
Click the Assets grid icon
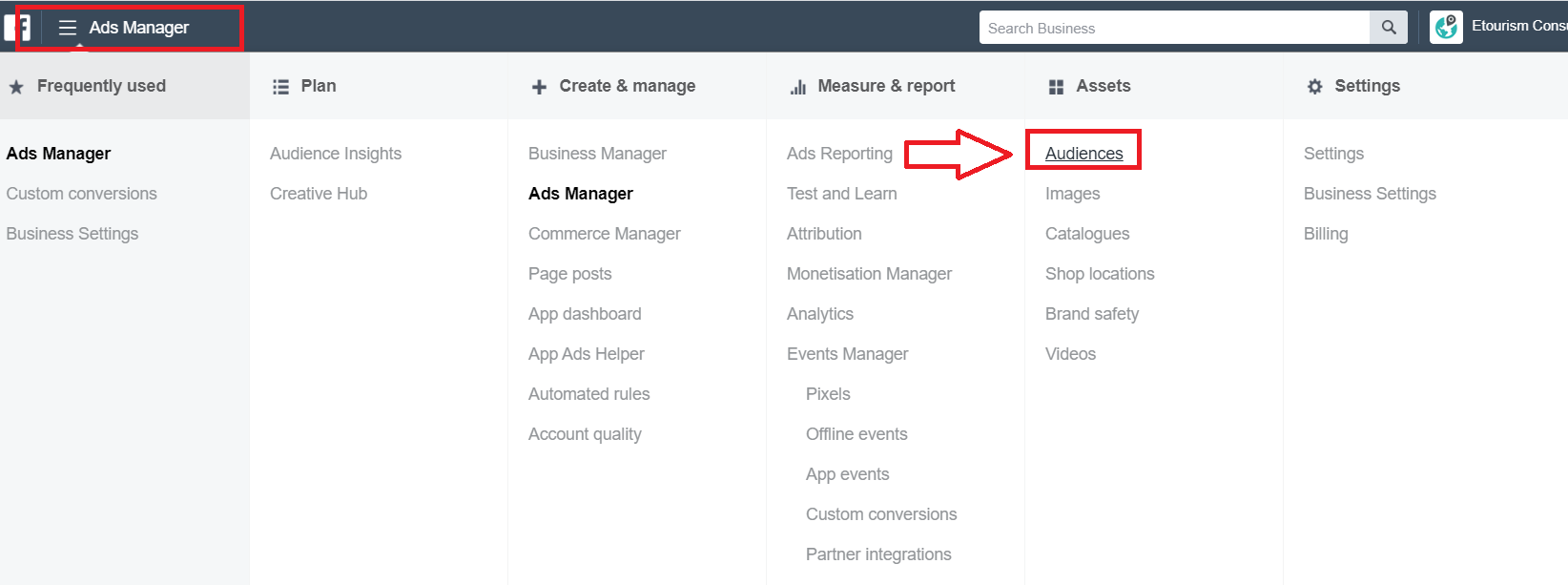[1056, 87]
